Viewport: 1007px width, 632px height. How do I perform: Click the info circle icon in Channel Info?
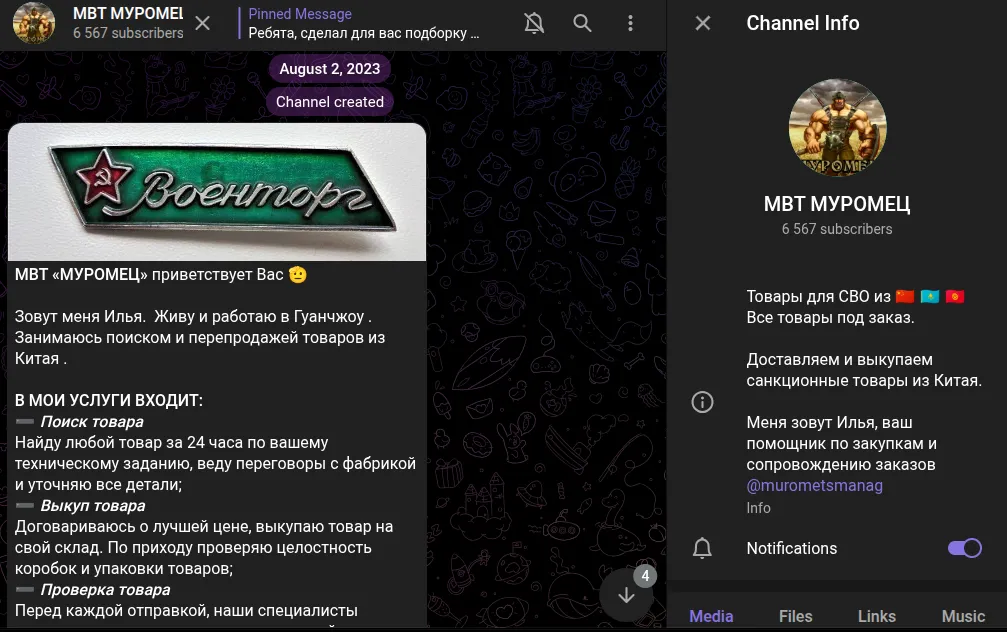coord(702,402)
